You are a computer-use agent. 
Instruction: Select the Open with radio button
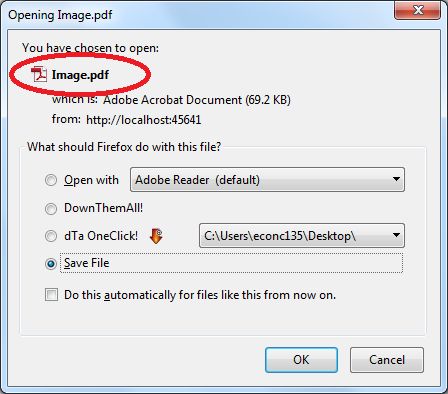coord(51,180)
